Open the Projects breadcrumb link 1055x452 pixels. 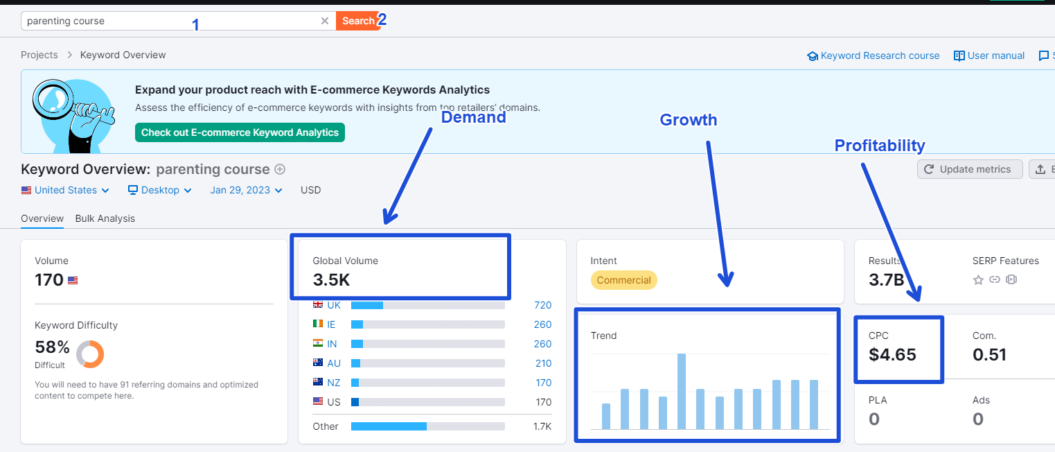[39, 55]
